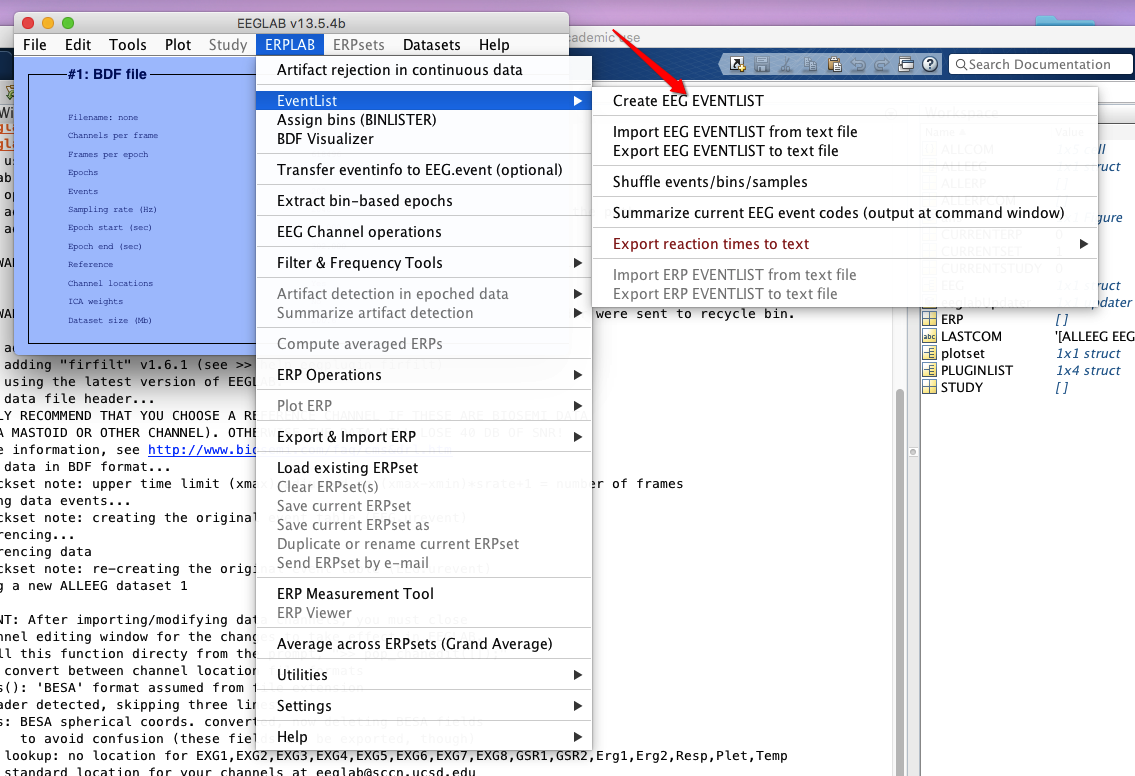The height and width of the screenshot is (776, 1135).
Task: Open the File menu in EEGLAB
Action: (x=35, y=45)
